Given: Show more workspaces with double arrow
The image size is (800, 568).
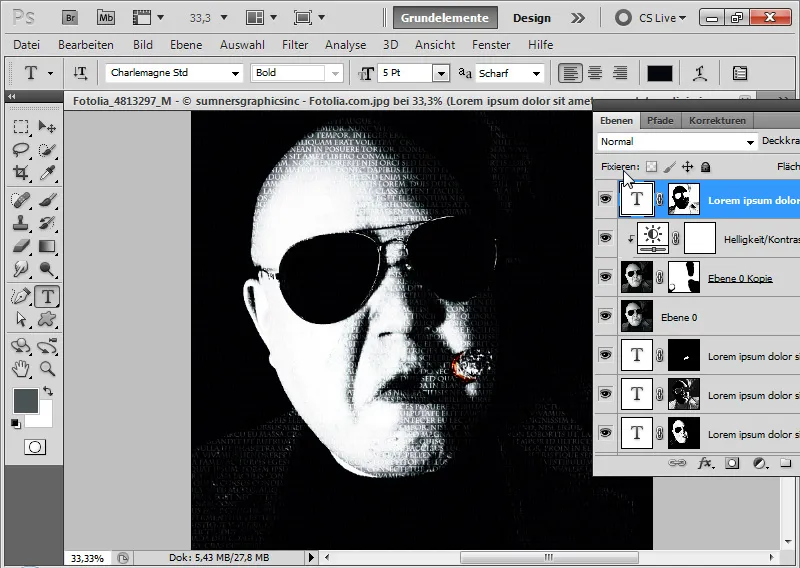Looking at the screenshot, I should point(578,18).
